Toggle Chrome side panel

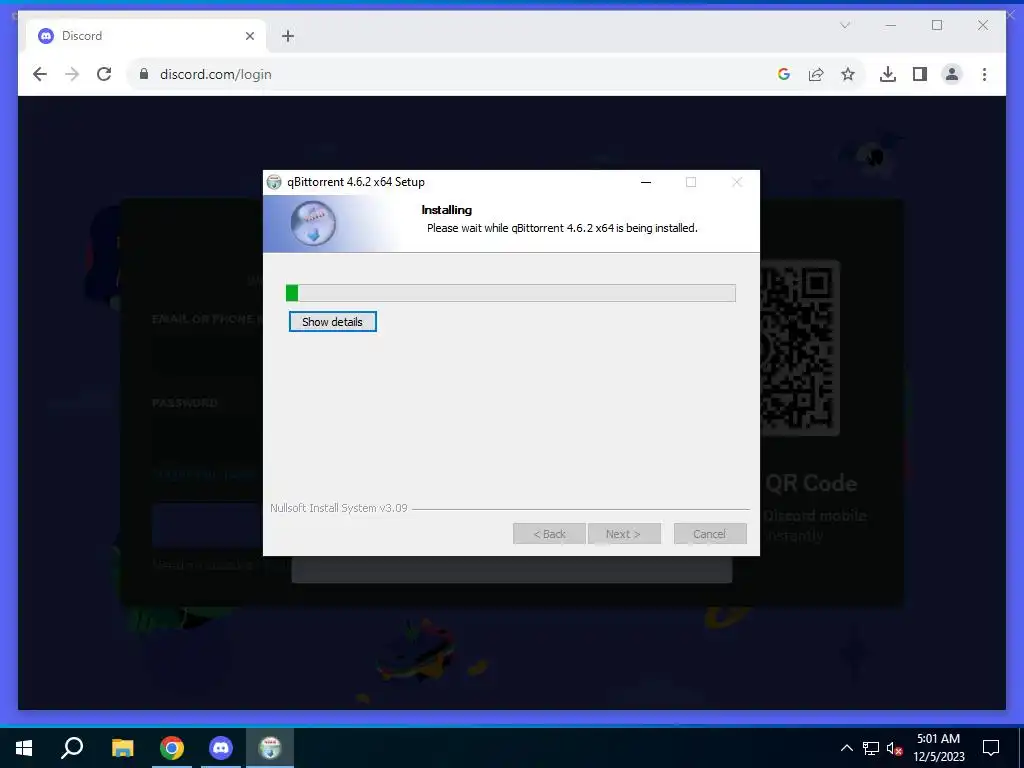[920, 74]
